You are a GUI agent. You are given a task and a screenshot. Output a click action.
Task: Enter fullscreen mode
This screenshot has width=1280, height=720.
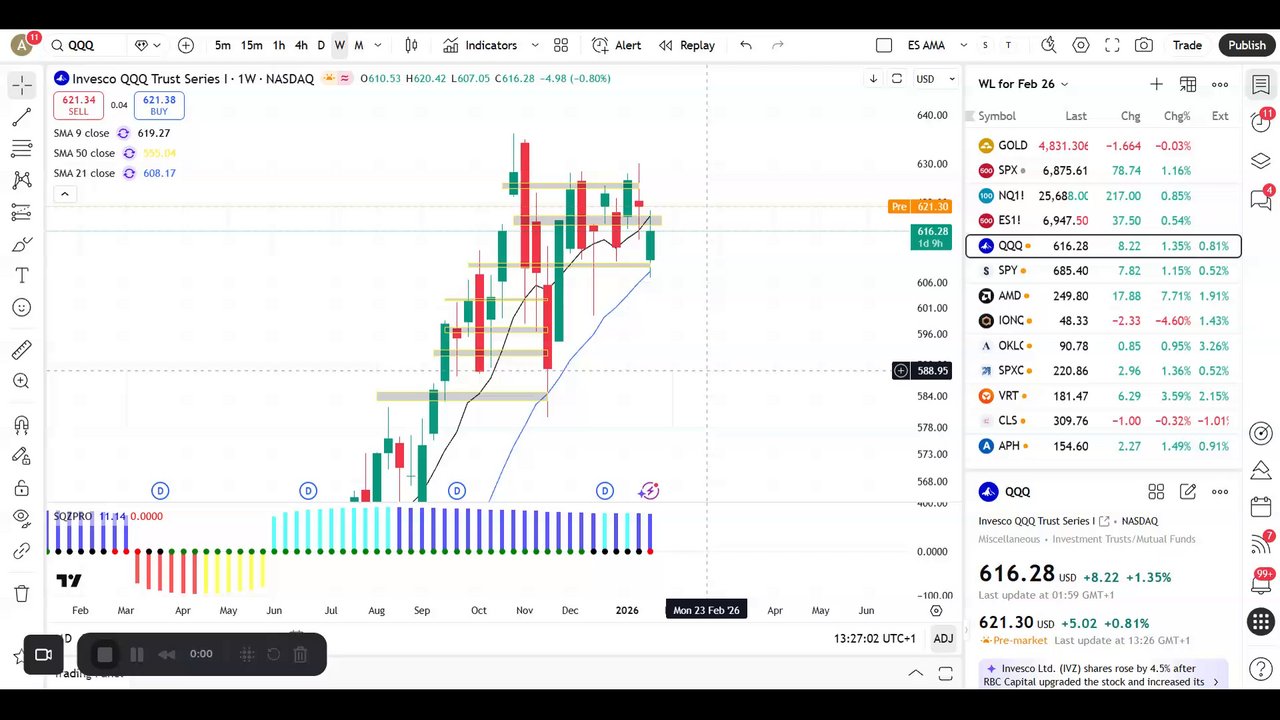(x=1112, y=45)
